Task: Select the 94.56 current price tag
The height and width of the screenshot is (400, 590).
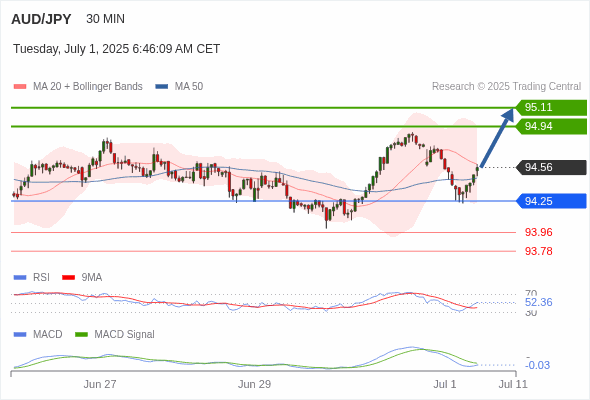Action: [x=551, y=167]
